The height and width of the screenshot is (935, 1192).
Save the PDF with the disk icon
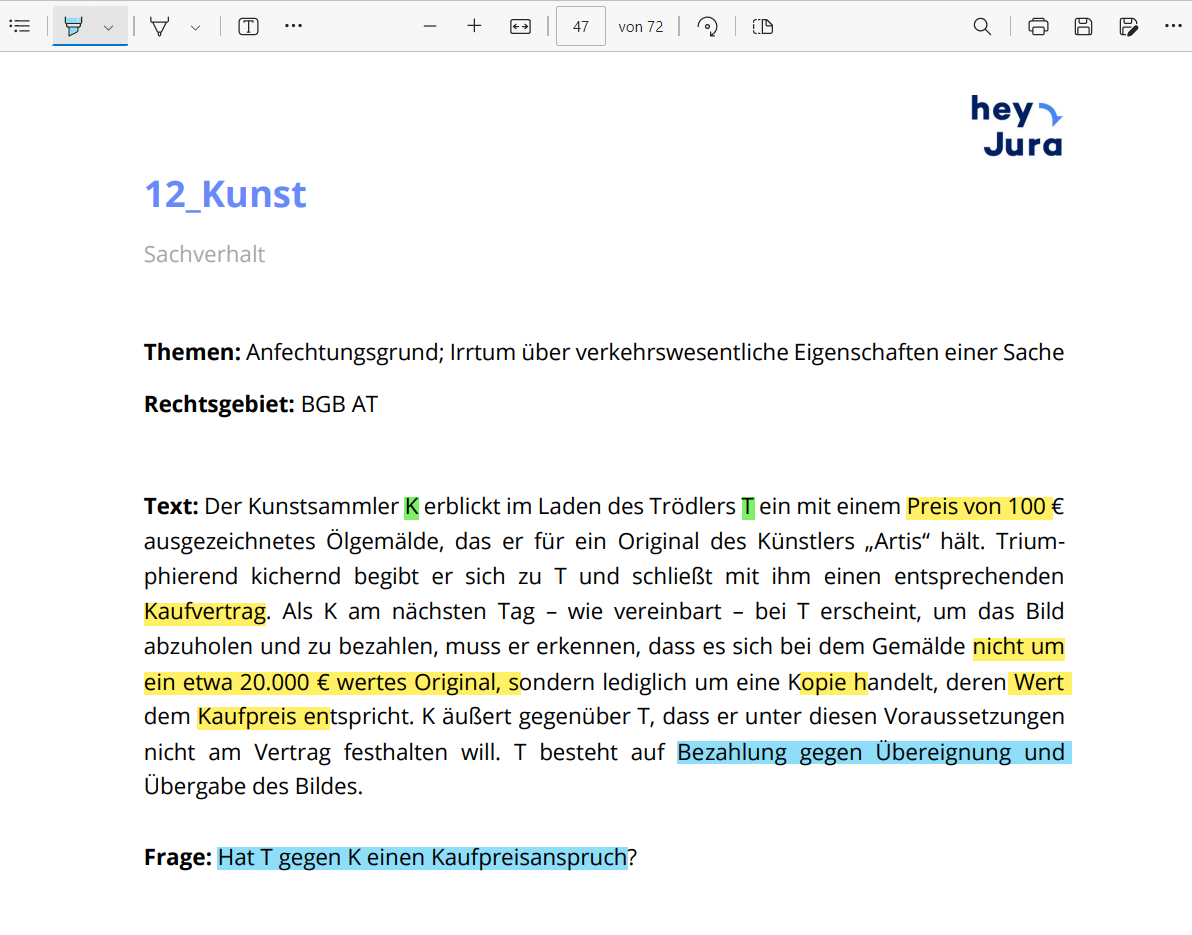pyautogui.click(x=1083, y=27)
